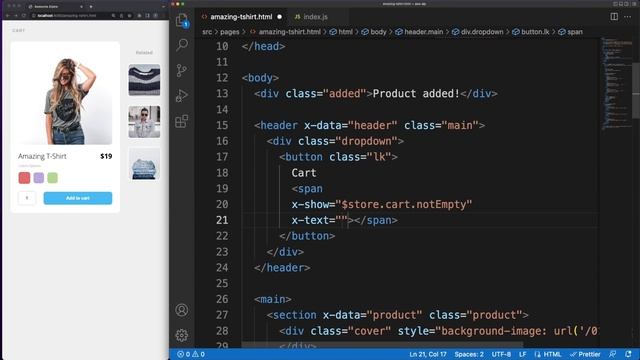Open new tab in the browser
This screenshot has width=640, height=360.
pyautogui.click(x=91, y=7)
